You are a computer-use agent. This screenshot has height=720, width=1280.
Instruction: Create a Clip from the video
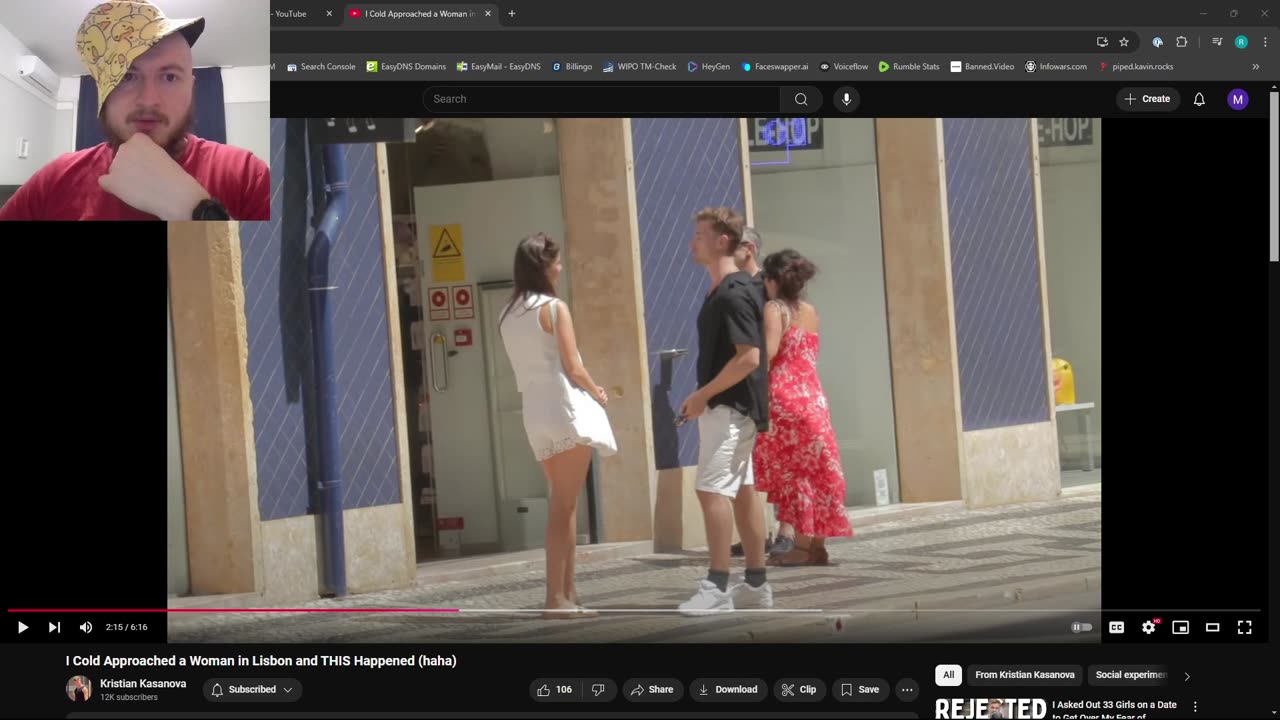pyautogui.click(x=799, y=689)
